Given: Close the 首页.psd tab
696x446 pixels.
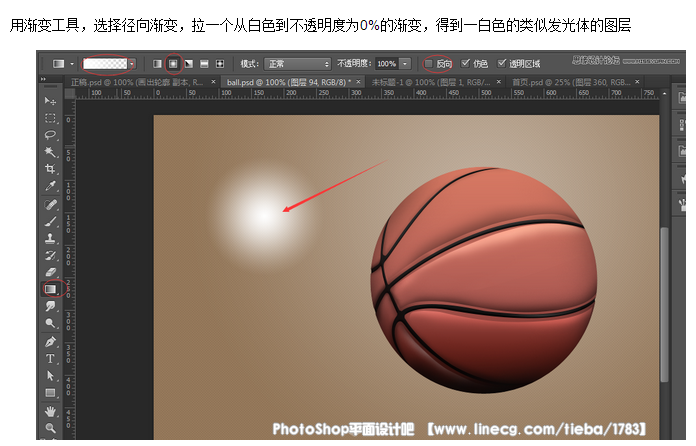Looking at the screenshot, I should point(637,82).
